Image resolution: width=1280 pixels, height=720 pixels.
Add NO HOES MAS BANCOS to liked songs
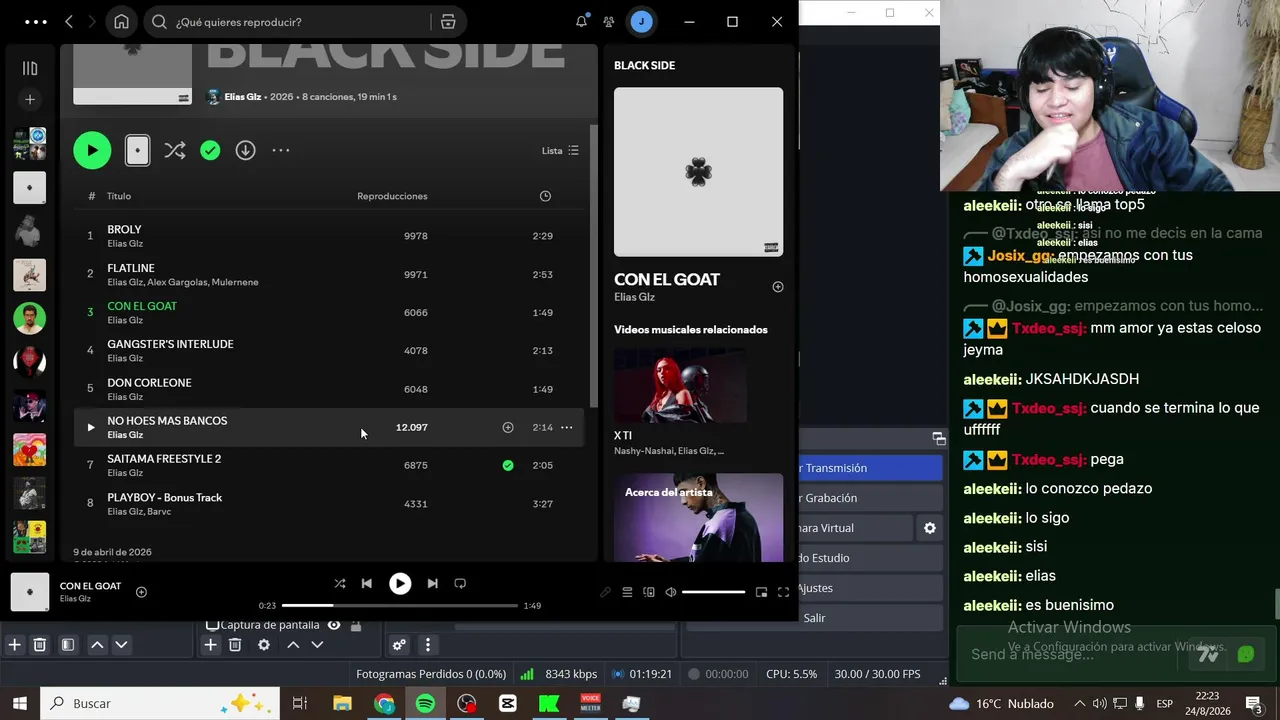click(x=508, y=428)
